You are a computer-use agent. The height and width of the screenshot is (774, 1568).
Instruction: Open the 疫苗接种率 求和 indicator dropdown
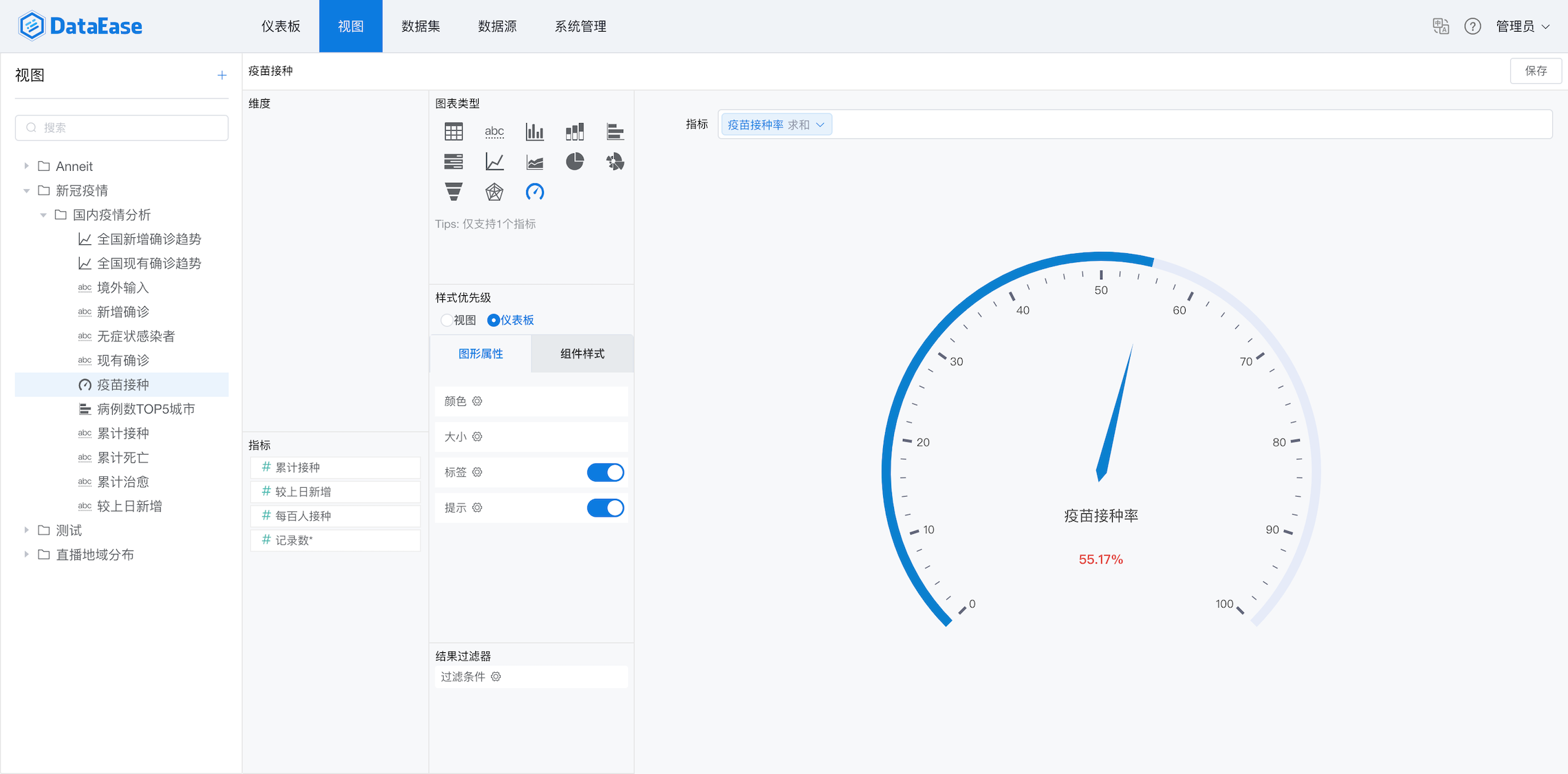click(776, 125)
